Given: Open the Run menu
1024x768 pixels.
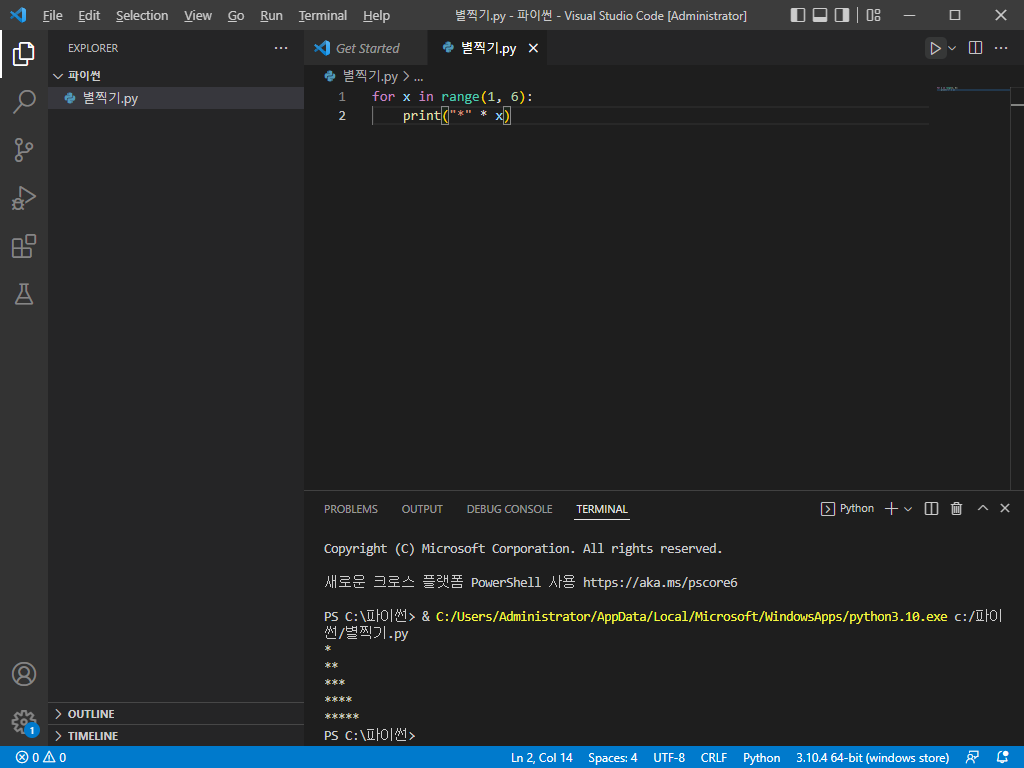Looking at the screenshot, I should [x=271, y=16].
